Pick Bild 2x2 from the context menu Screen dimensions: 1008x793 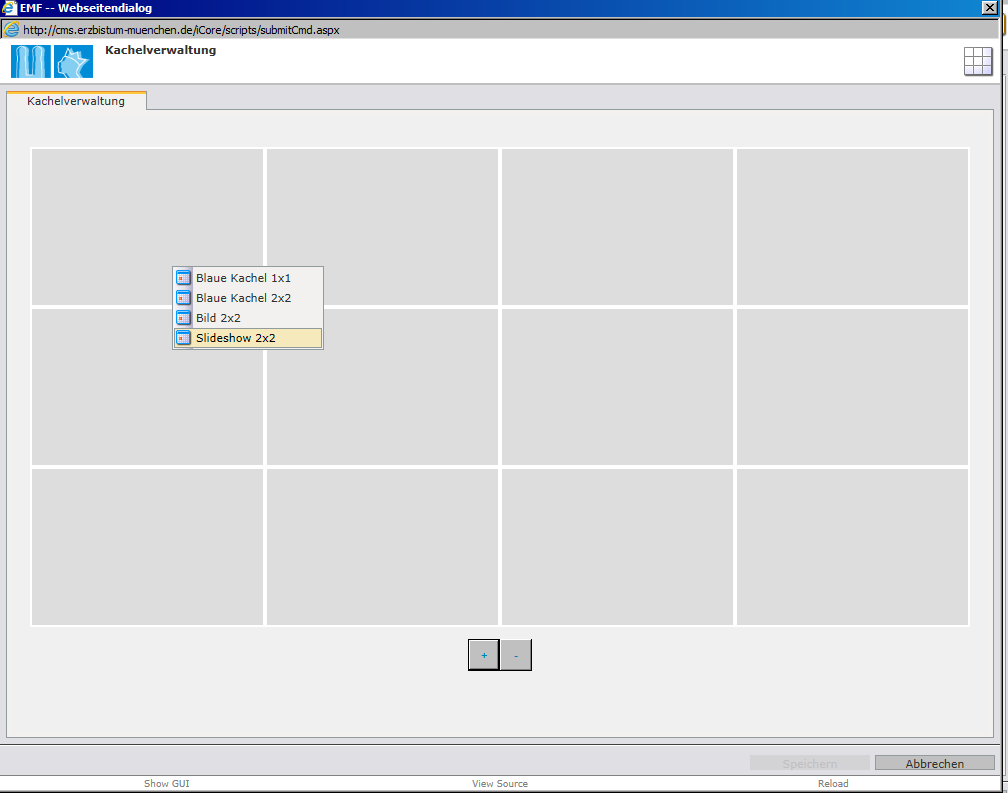point(218,318)
